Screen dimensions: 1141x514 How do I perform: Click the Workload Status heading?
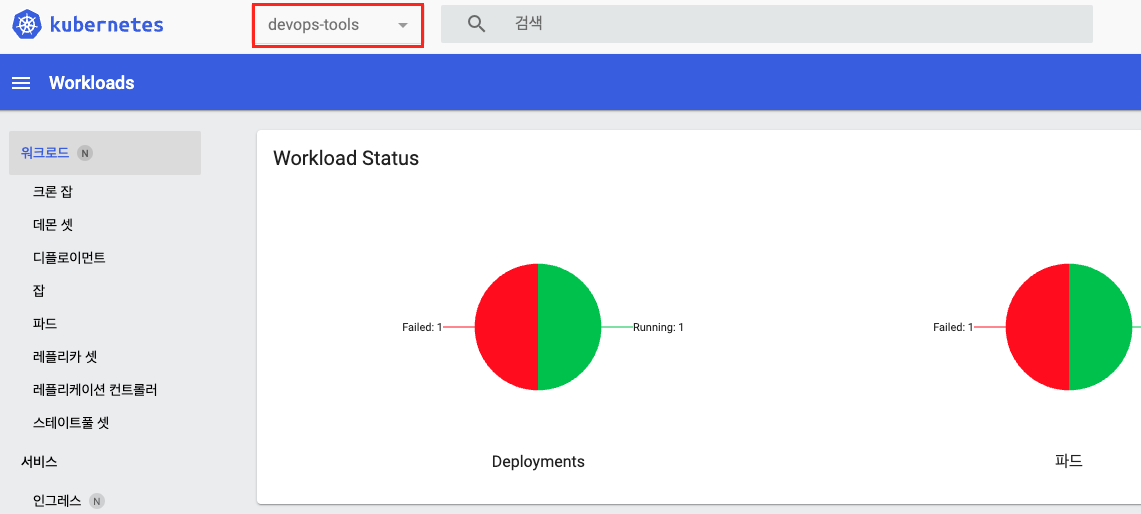tap(346, 158)
